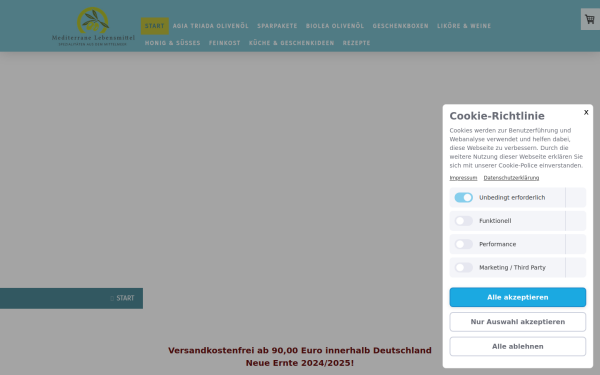This screenshot has width=600, height=375.
Task: Enable the Performance cookie switch
Action: tap(463, 244)
